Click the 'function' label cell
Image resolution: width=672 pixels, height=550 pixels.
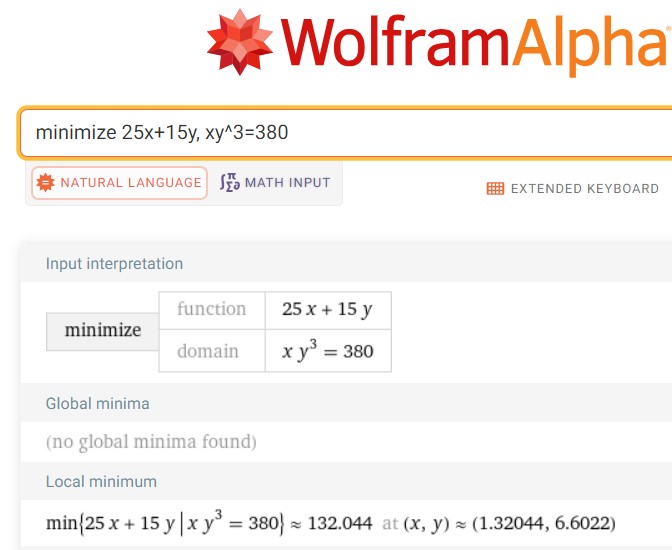click(212, 311)
